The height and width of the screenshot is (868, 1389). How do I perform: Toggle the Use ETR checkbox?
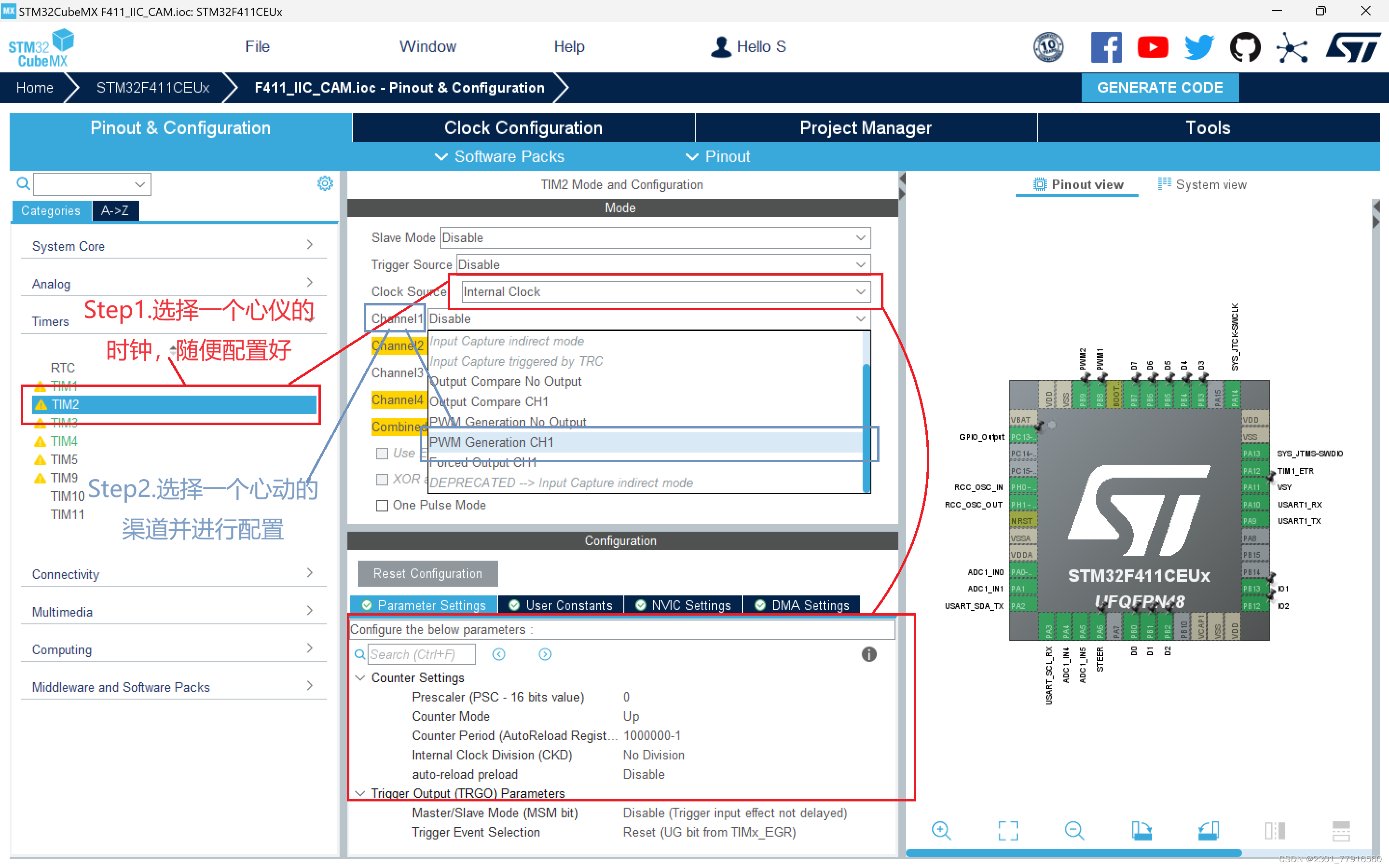[x=382, y=453]
